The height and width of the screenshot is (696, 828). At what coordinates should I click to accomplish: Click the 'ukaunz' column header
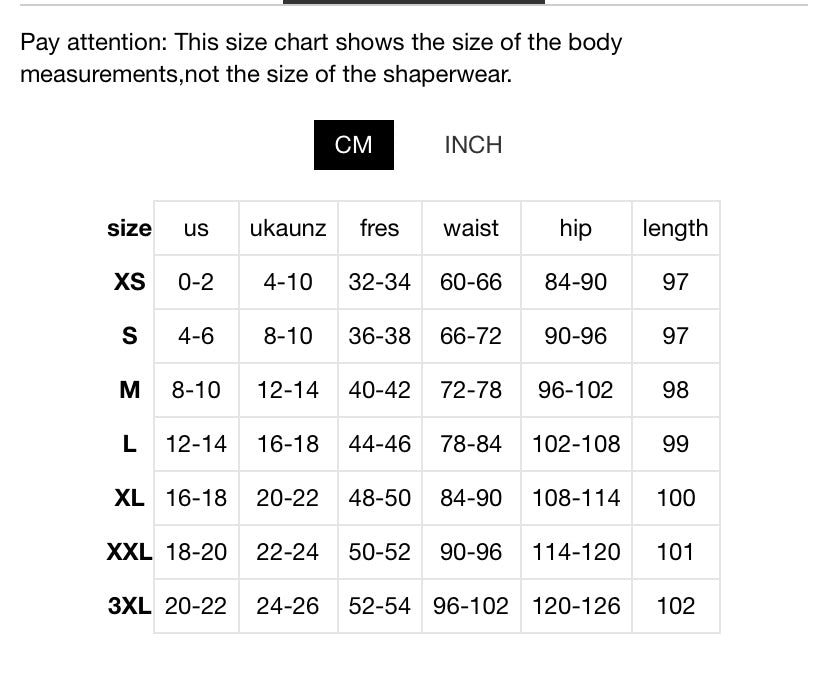coord(288,228)
